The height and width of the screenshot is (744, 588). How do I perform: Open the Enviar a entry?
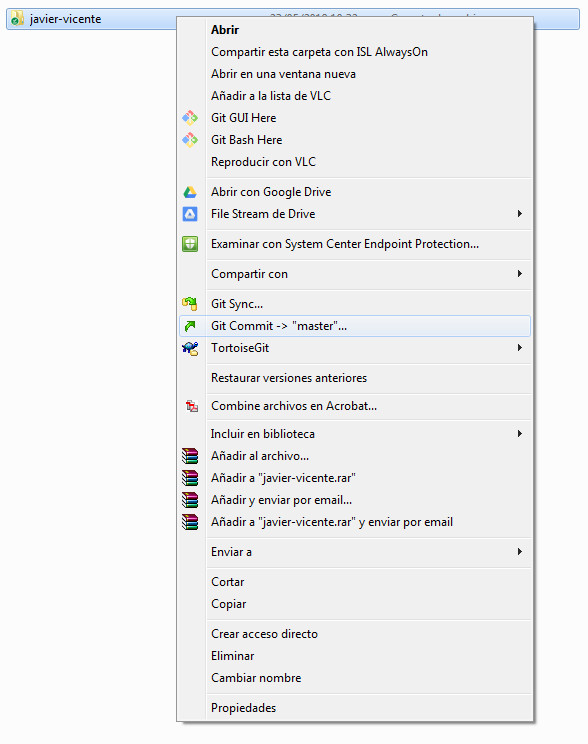(x=355, y=552)
